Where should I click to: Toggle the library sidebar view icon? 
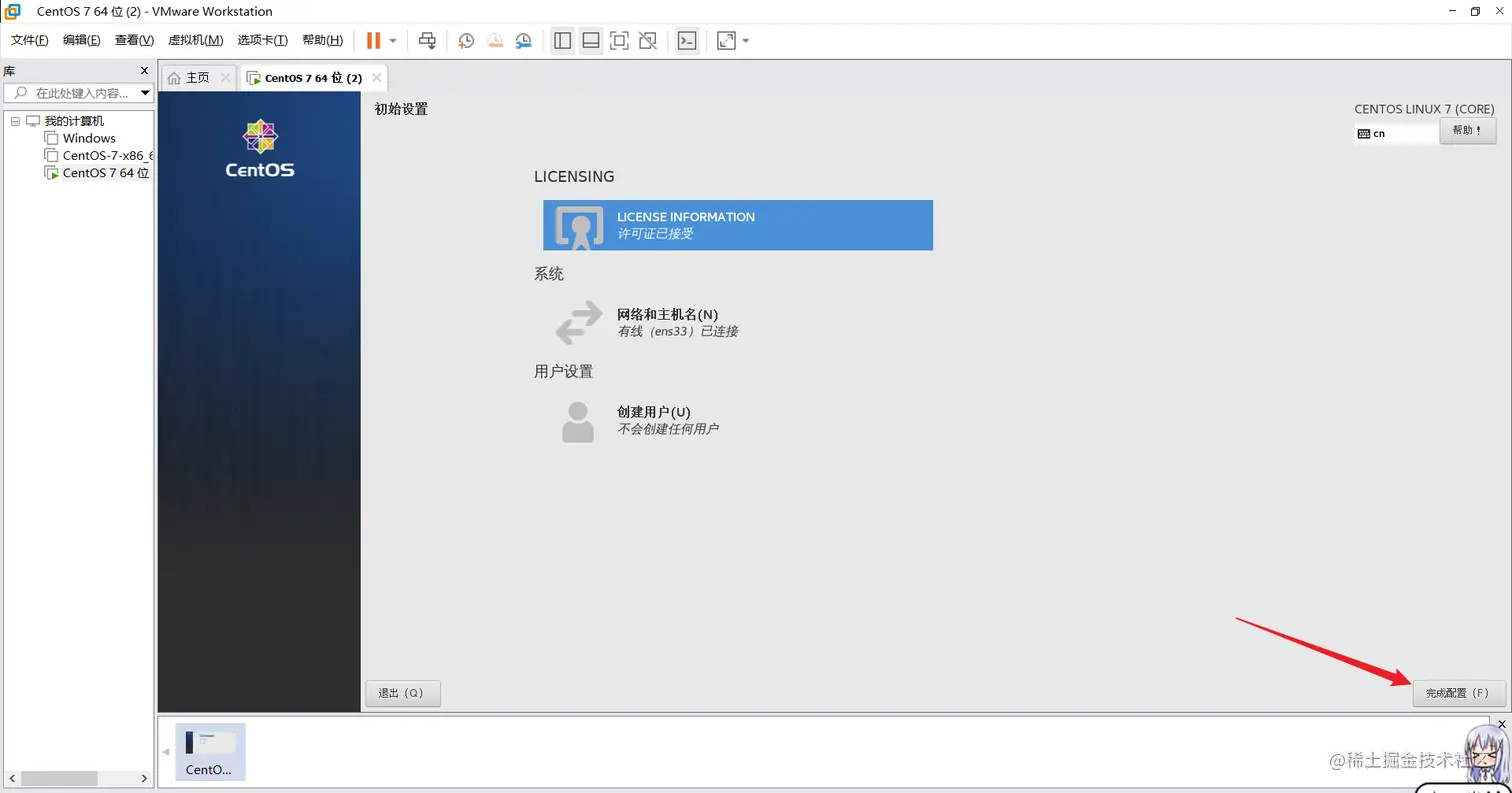point(562,40)
